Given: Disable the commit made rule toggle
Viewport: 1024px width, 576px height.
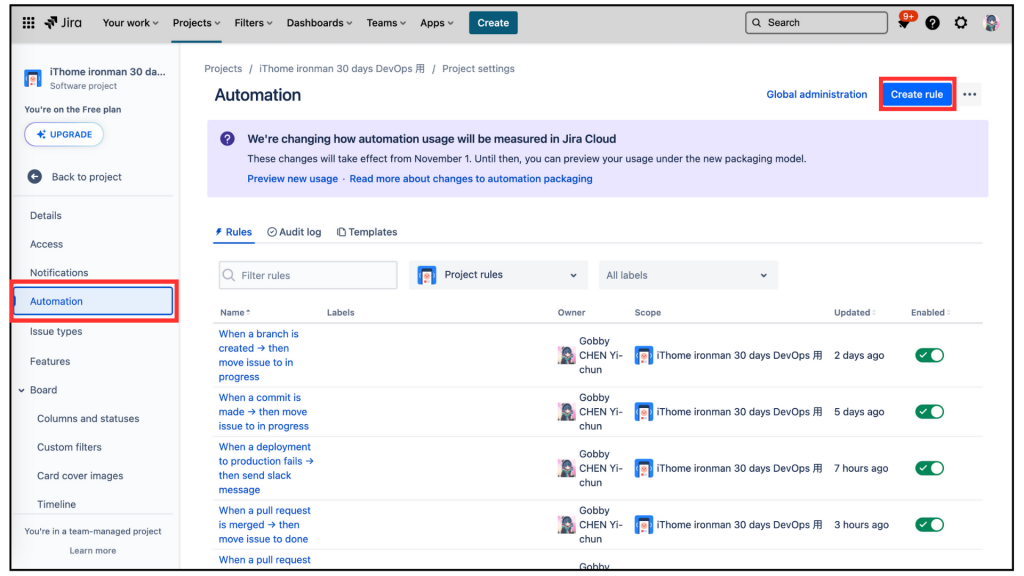Looking at the screenshot, I should [929, 412].
